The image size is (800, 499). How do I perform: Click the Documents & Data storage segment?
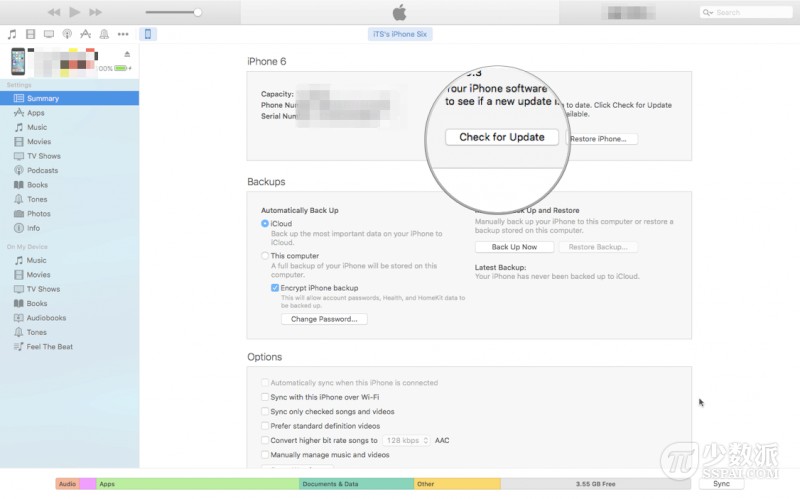356,484
